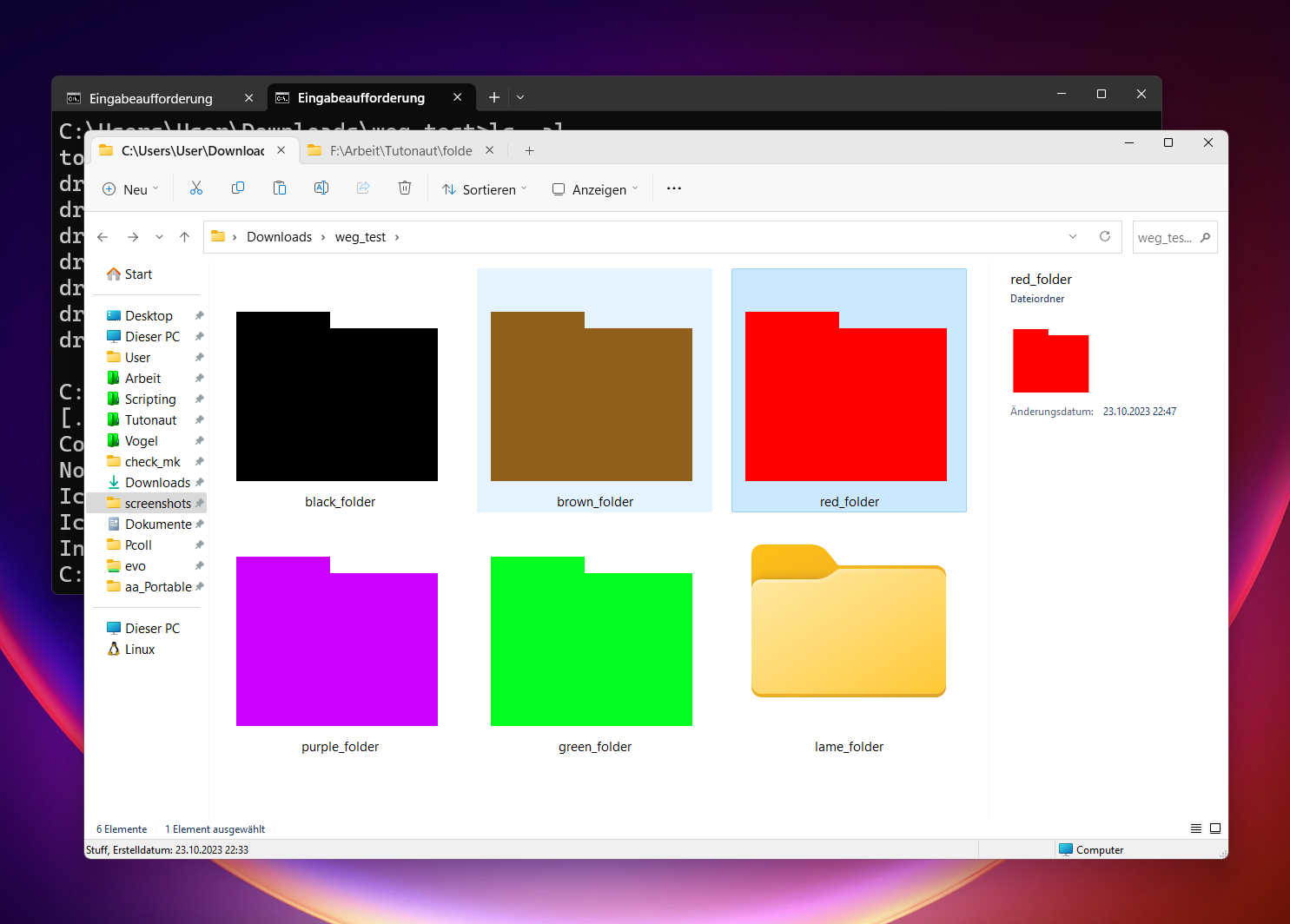Open the purple_folder thumbnail
The image size is (1290, 924).
tap(337, 641)
